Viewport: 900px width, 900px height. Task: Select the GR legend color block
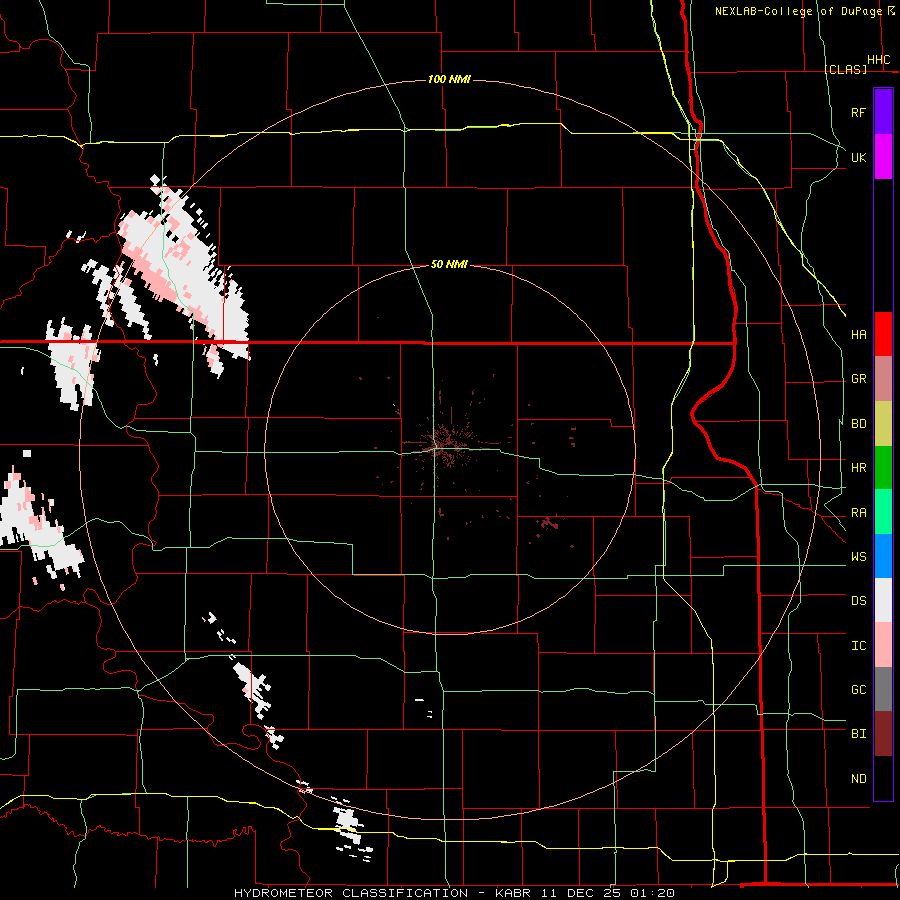coord(883,379)
